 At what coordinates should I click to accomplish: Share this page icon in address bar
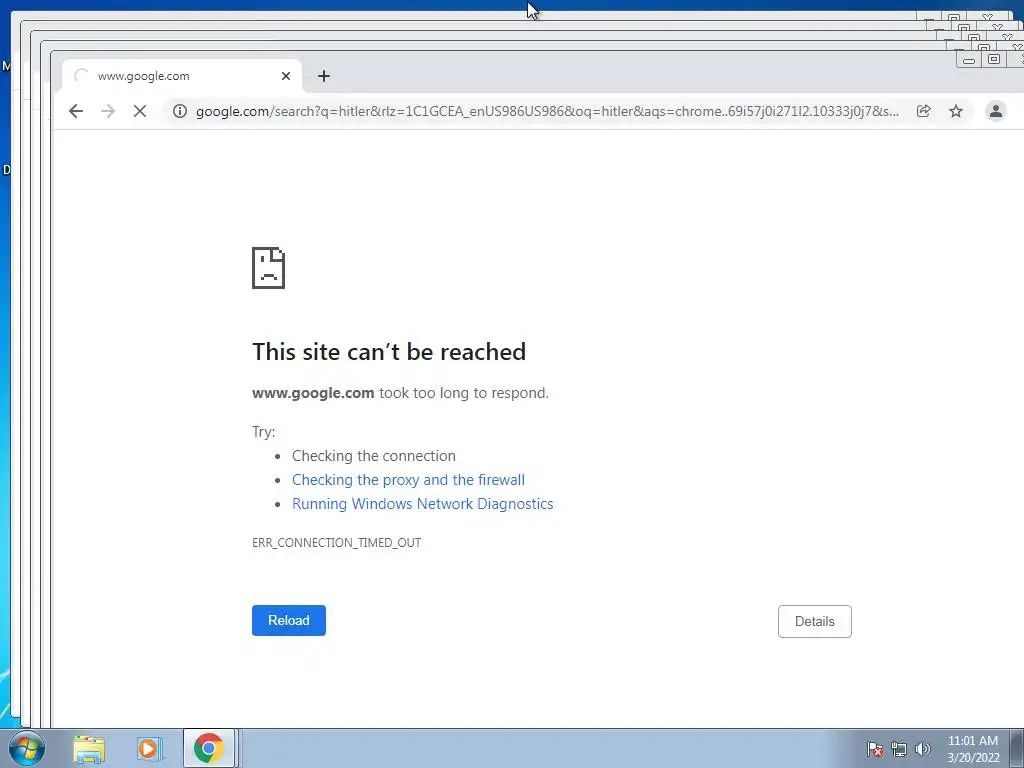pyautogui.click(x=923, y=111)
